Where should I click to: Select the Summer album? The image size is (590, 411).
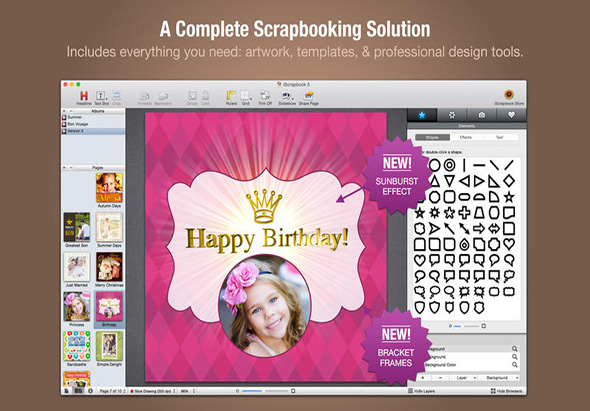[x=93, y=117]
